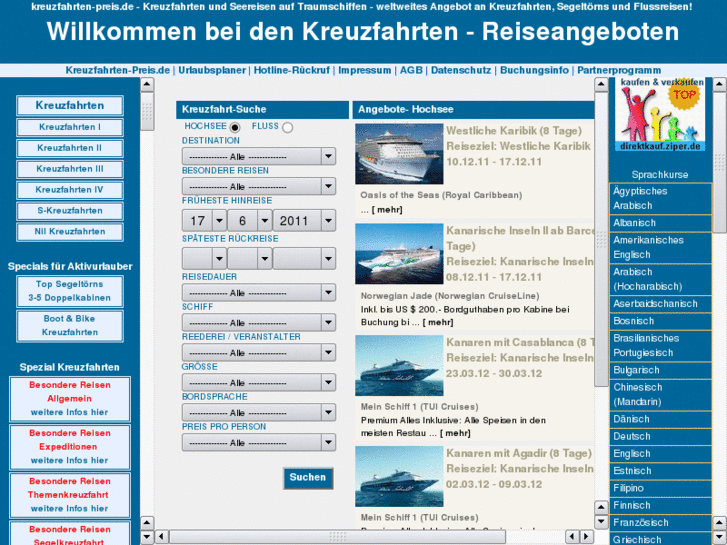Open the GRÖSSE dropdown

point(259,383)
